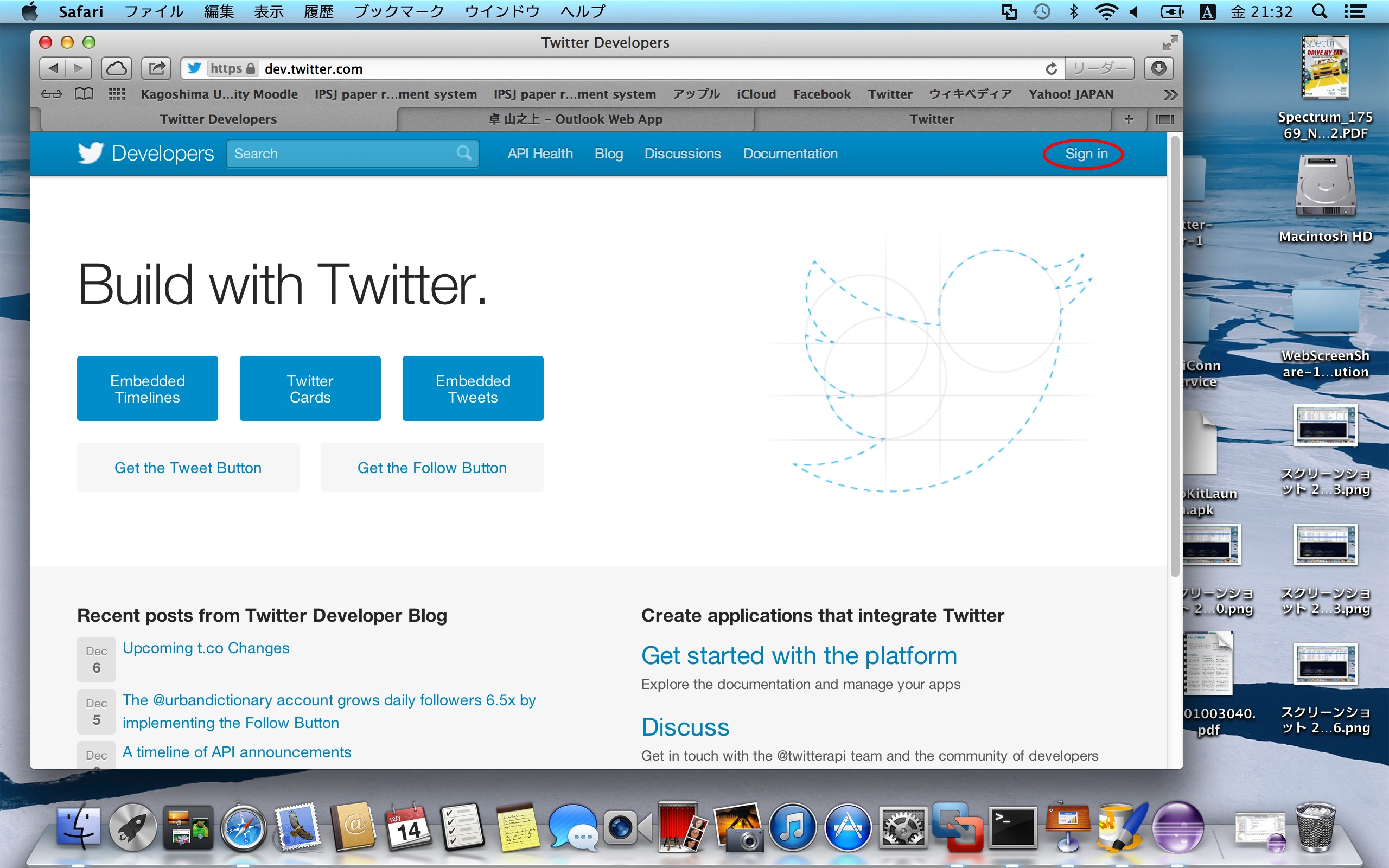Click the Embedded Timelines button

(x=148, y=388)
